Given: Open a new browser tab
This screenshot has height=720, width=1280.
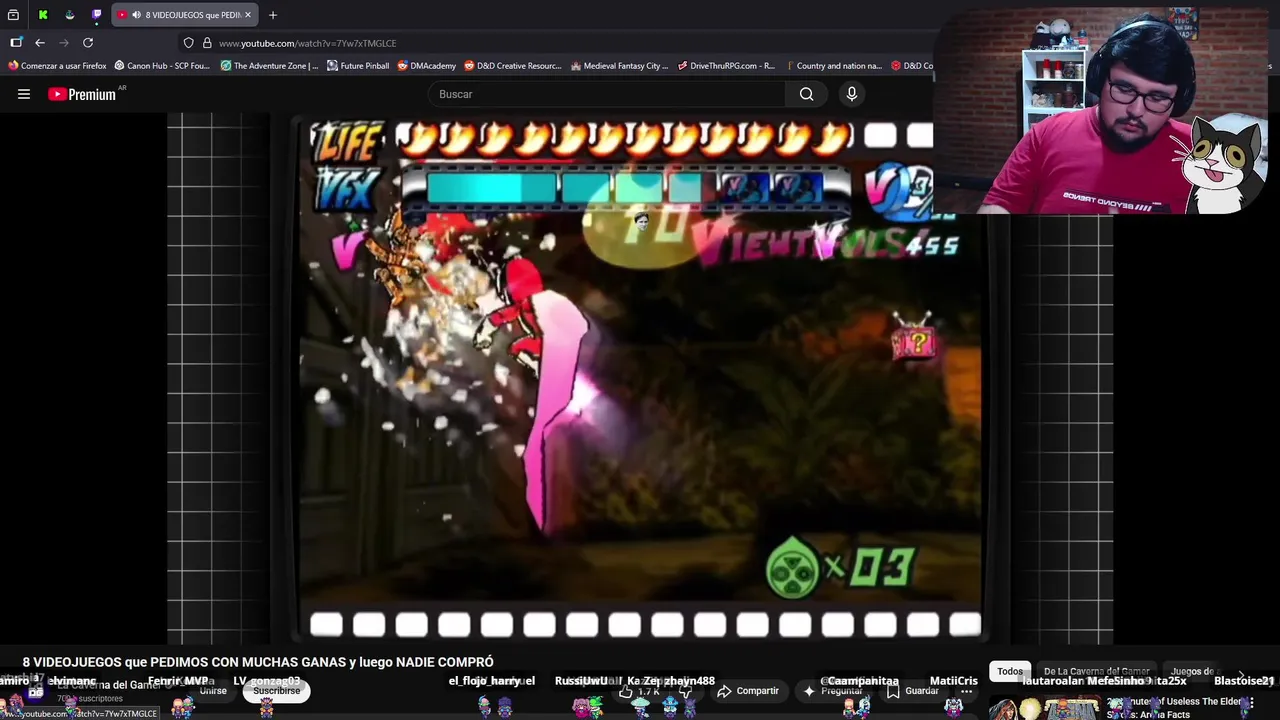Looking at the screenshot, I should point(273,15).
